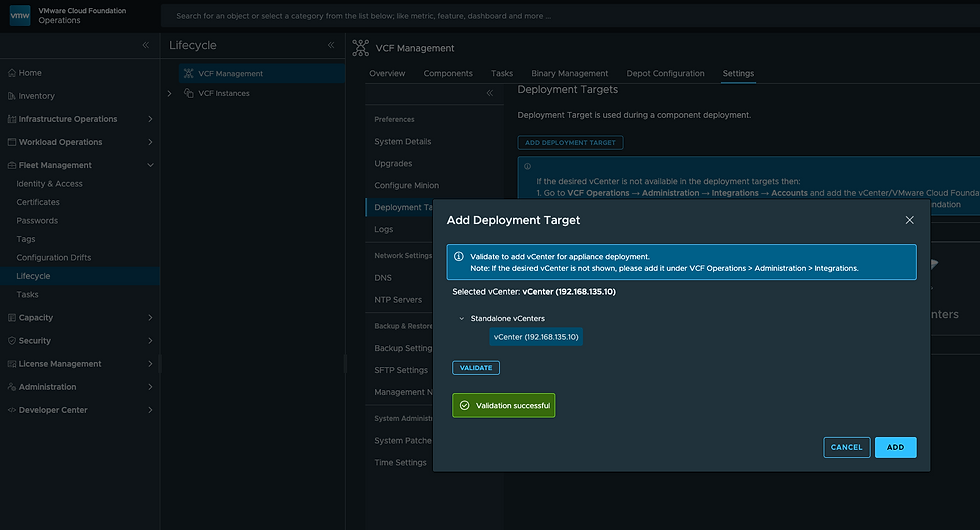This screenshot has width=980, height=530.
Task: Click ADD DEPLOYMENT TARGET button
Action: 570,142
